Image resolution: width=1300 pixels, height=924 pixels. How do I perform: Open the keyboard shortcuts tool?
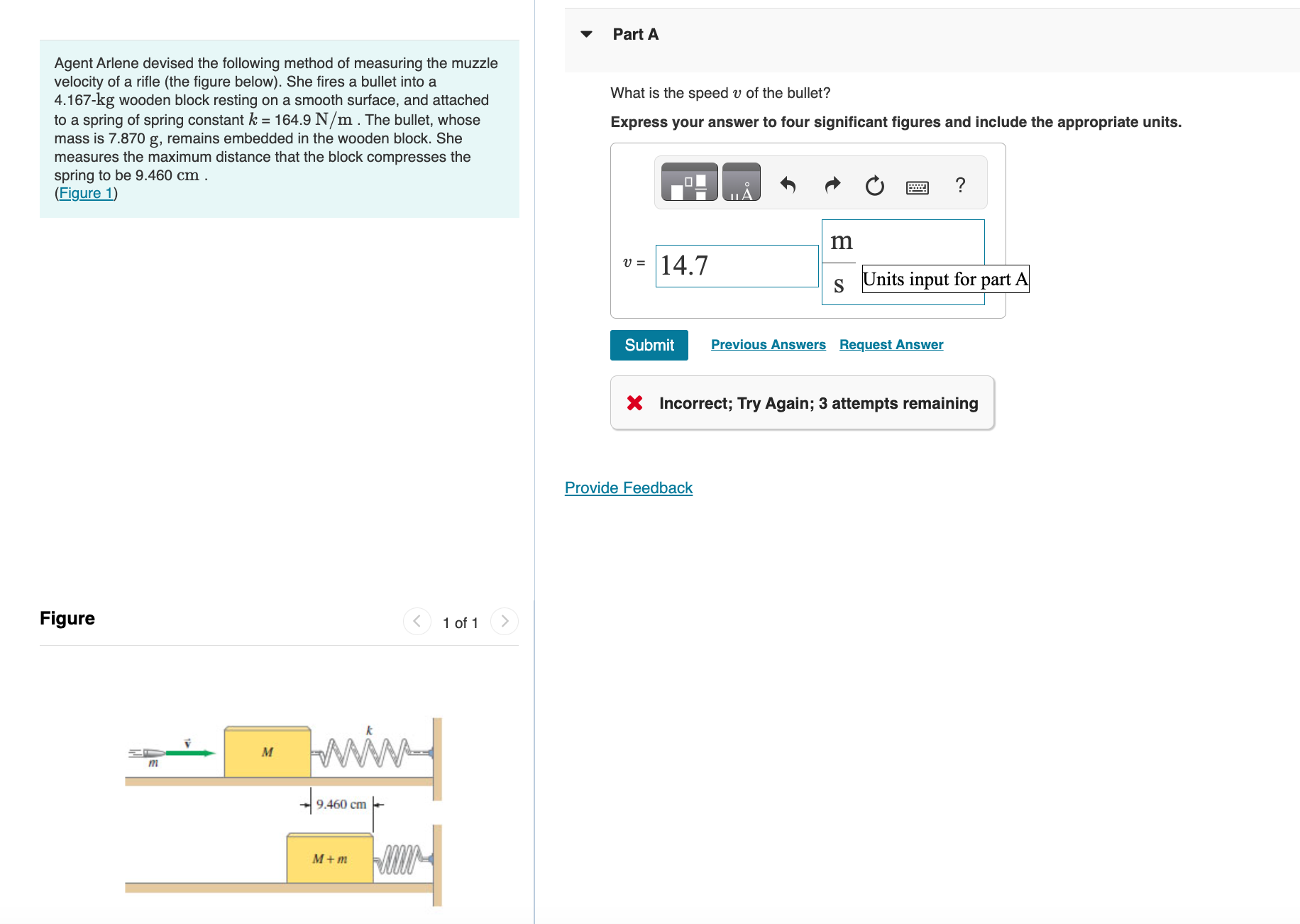[916, 185]
